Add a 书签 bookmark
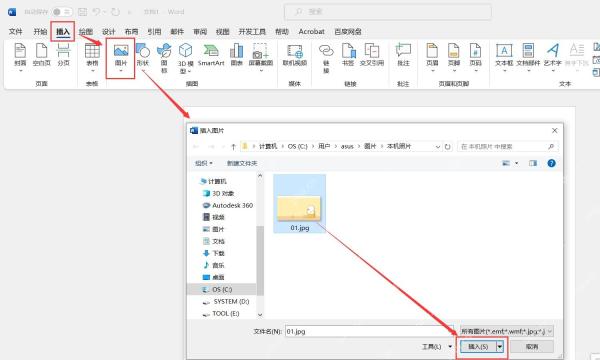600x360 pixels. click(x=348, y=55)
